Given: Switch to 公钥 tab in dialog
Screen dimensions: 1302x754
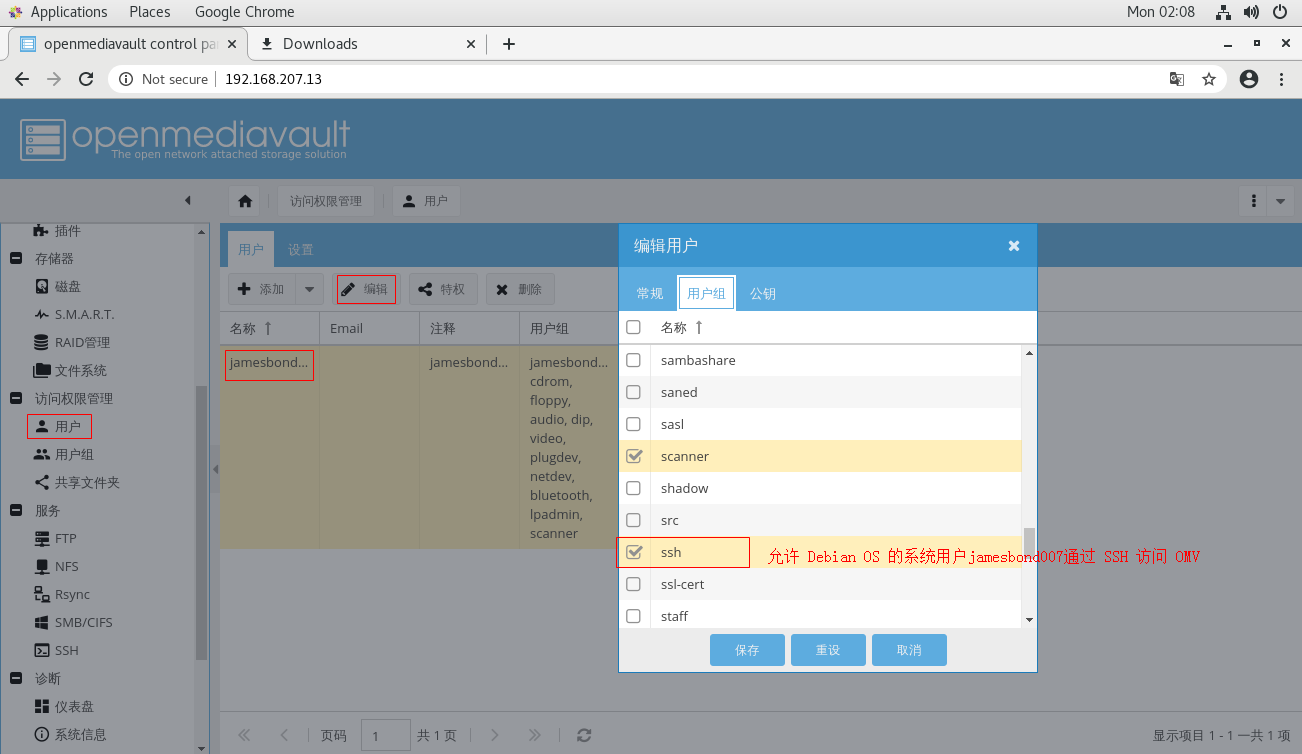Looking at the screenshot, I should tap(763, 293).
